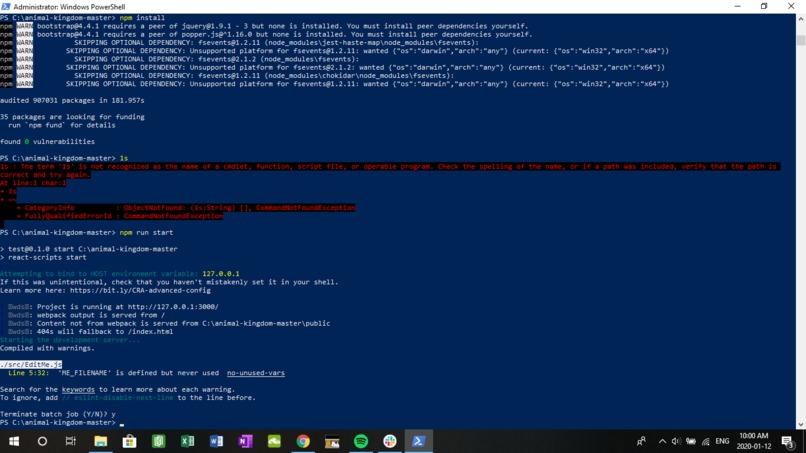The height and width of the screenshot is (453, 806).
Task: Click the PowerShell title bar window icon
Action: tap(6, 7)
